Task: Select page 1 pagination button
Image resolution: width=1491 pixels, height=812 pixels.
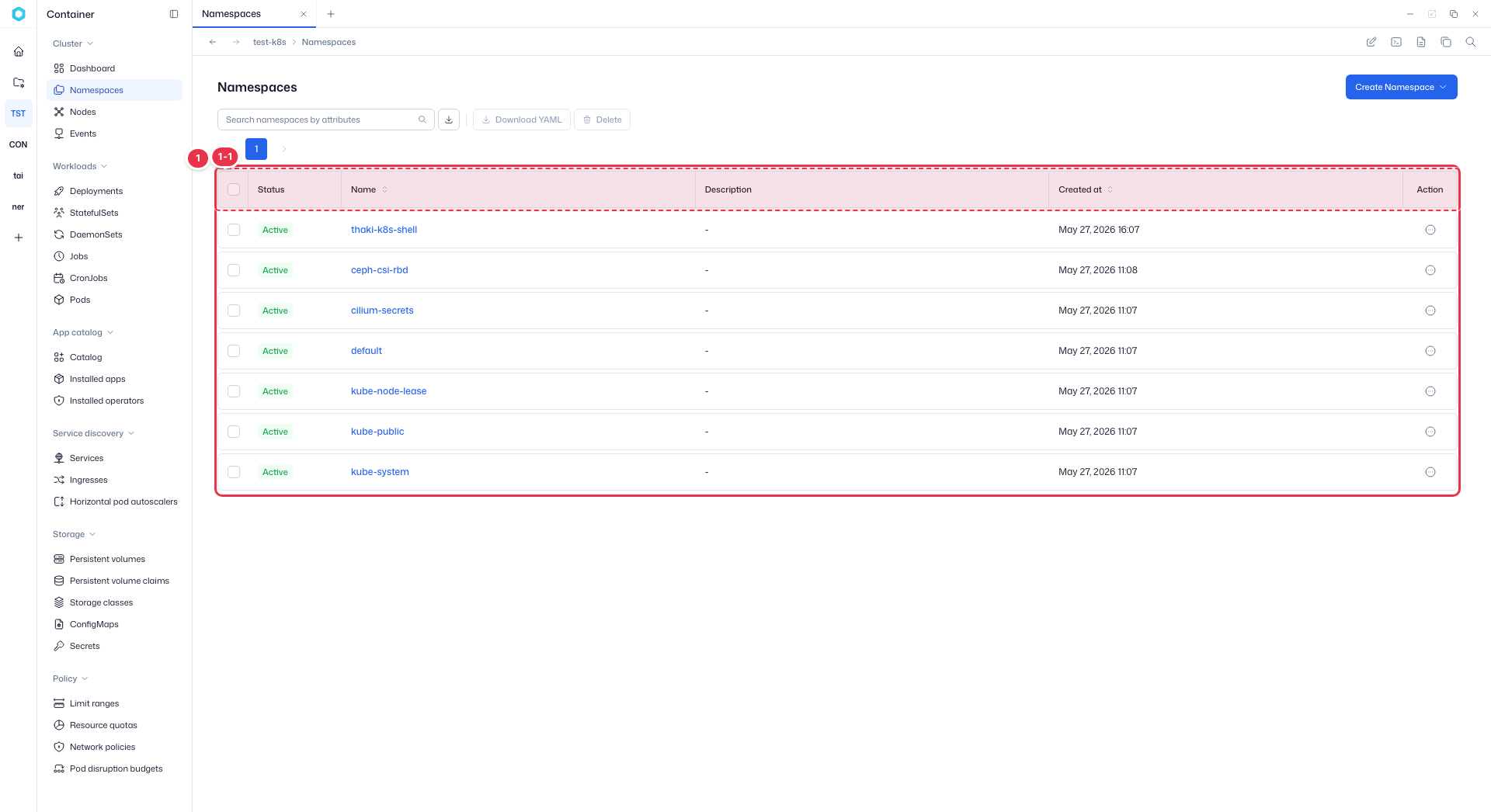Action: tap(256, 149)
